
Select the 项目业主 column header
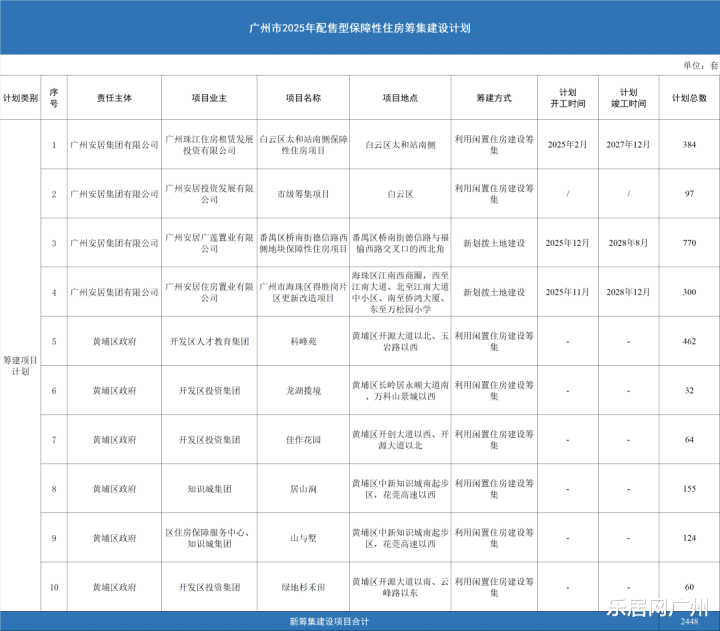pyautogui.click(x=209, y=98)
